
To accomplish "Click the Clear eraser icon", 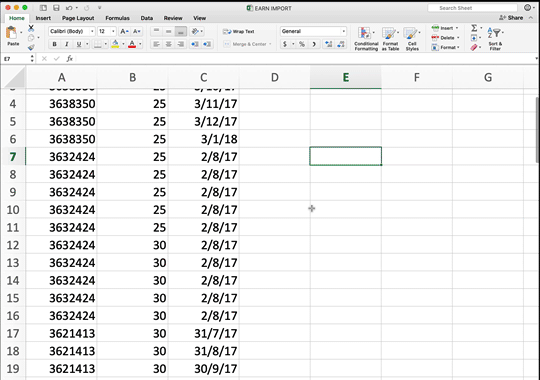I will 474,47.
